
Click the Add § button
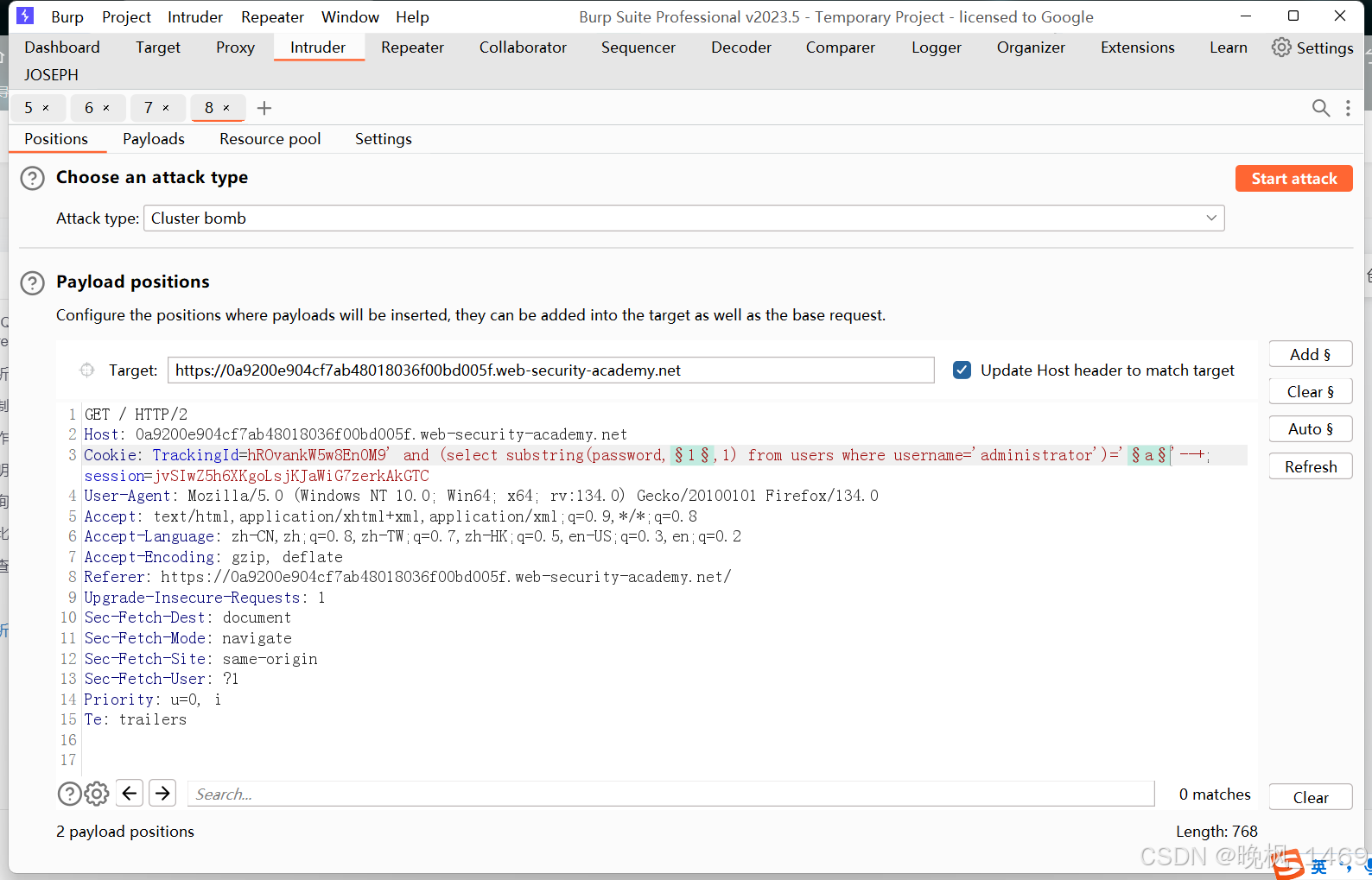point(1311,354)
